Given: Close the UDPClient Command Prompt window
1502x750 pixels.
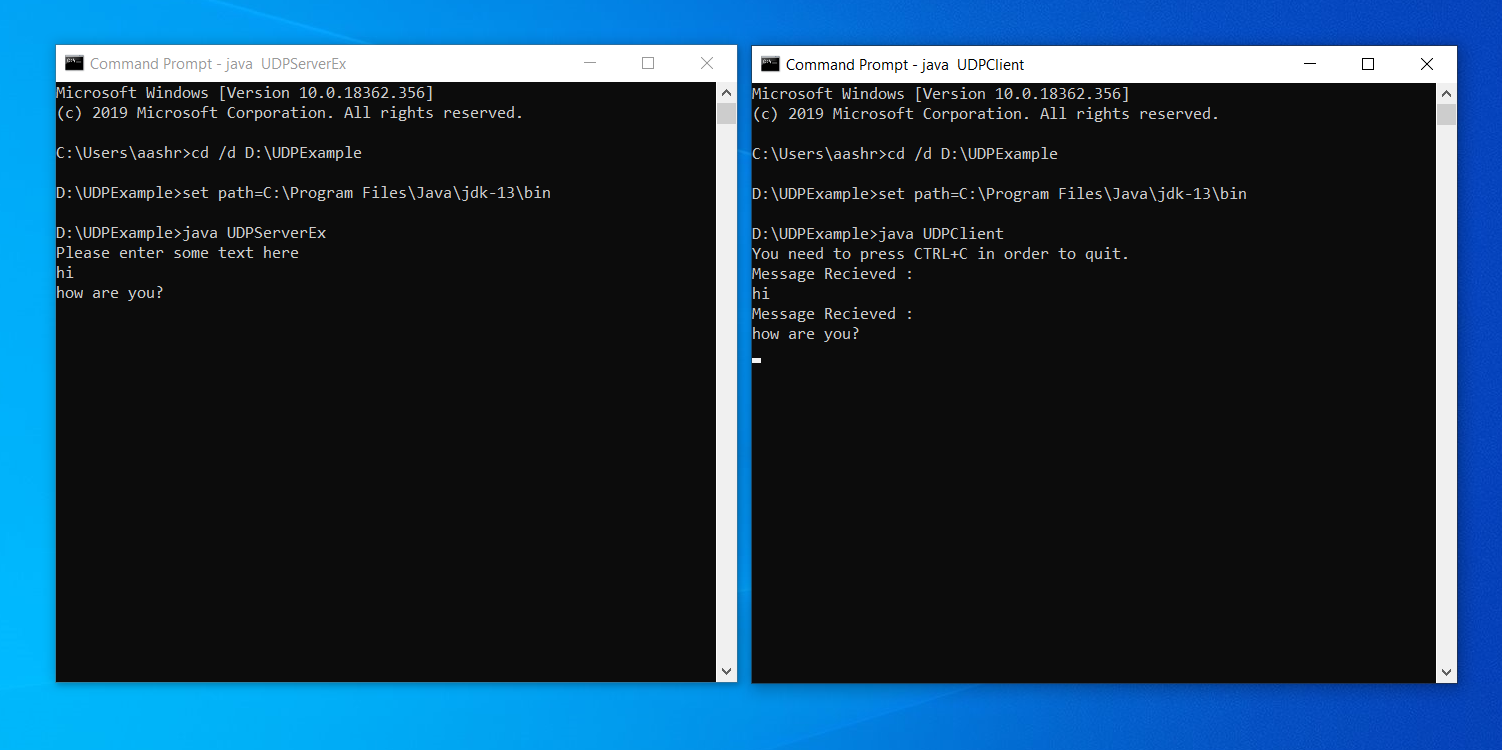Looking at the screenshot, I should 1427,64.
